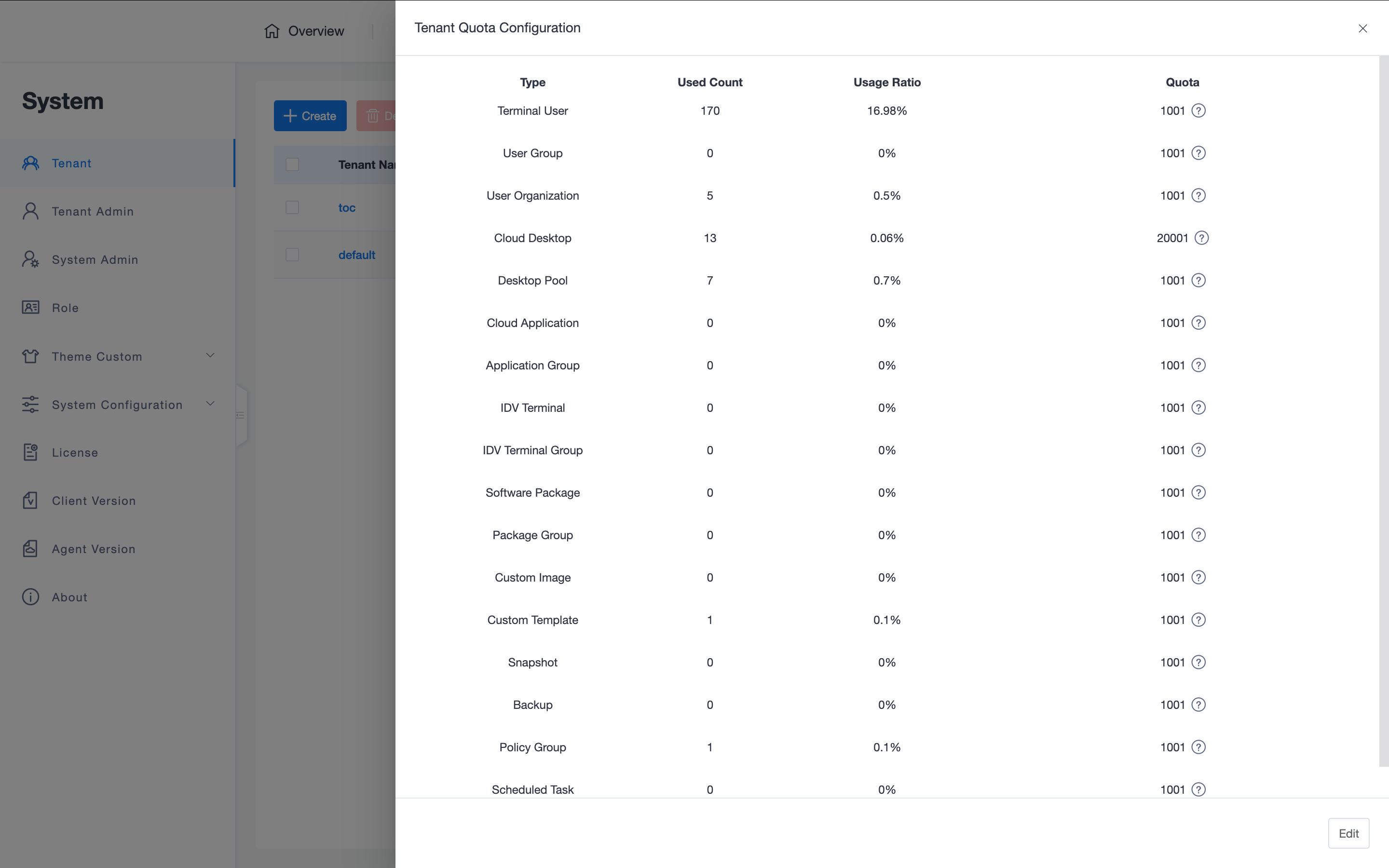Toggle the toc tenant checkbox

click(x=292, y=207)
